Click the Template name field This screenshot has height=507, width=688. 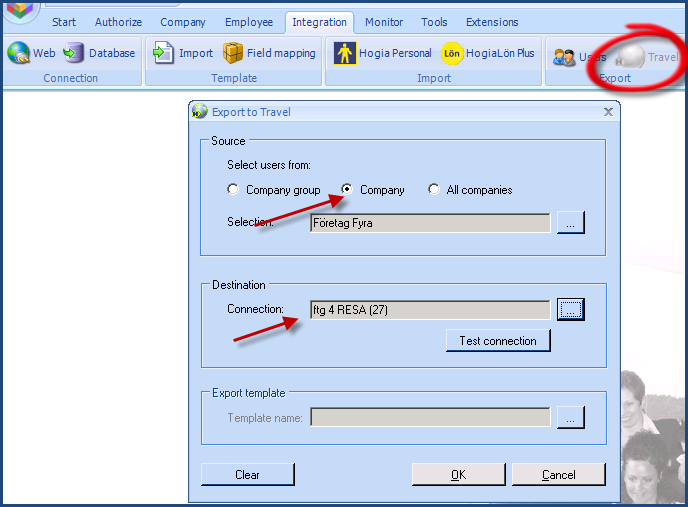pyautogui.click(x=430, y=417)
